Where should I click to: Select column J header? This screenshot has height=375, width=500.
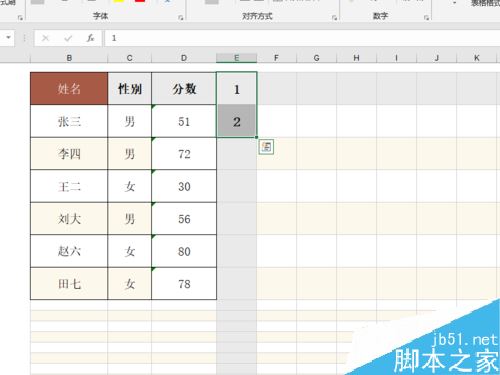(x=437, y=58)
